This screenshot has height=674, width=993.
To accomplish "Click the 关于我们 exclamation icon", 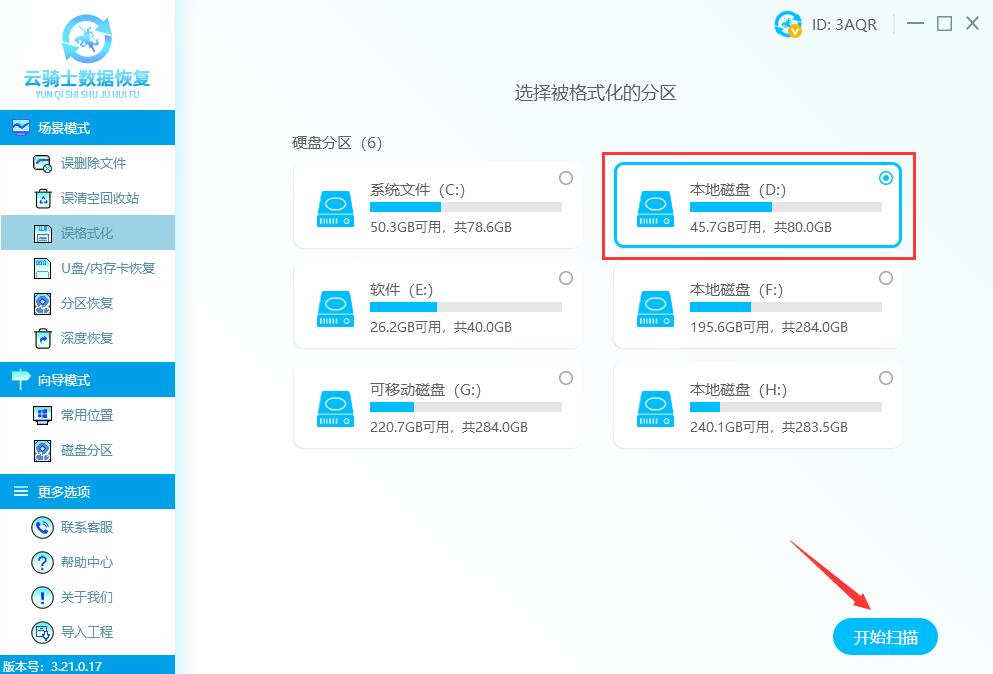I will tap(42, 597).
